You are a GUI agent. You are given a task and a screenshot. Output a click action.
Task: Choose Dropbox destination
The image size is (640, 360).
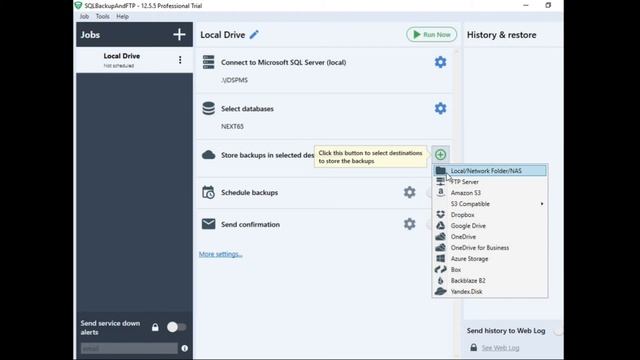(x=490, y=215)
